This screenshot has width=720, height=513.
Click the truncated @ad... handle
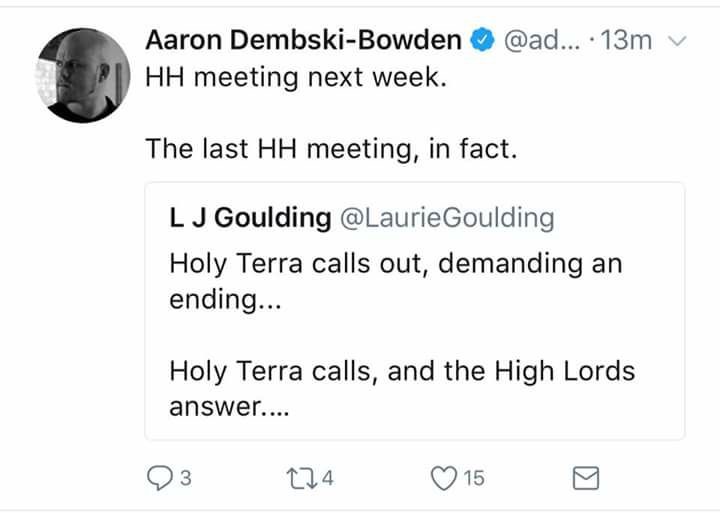click(531, 40)
